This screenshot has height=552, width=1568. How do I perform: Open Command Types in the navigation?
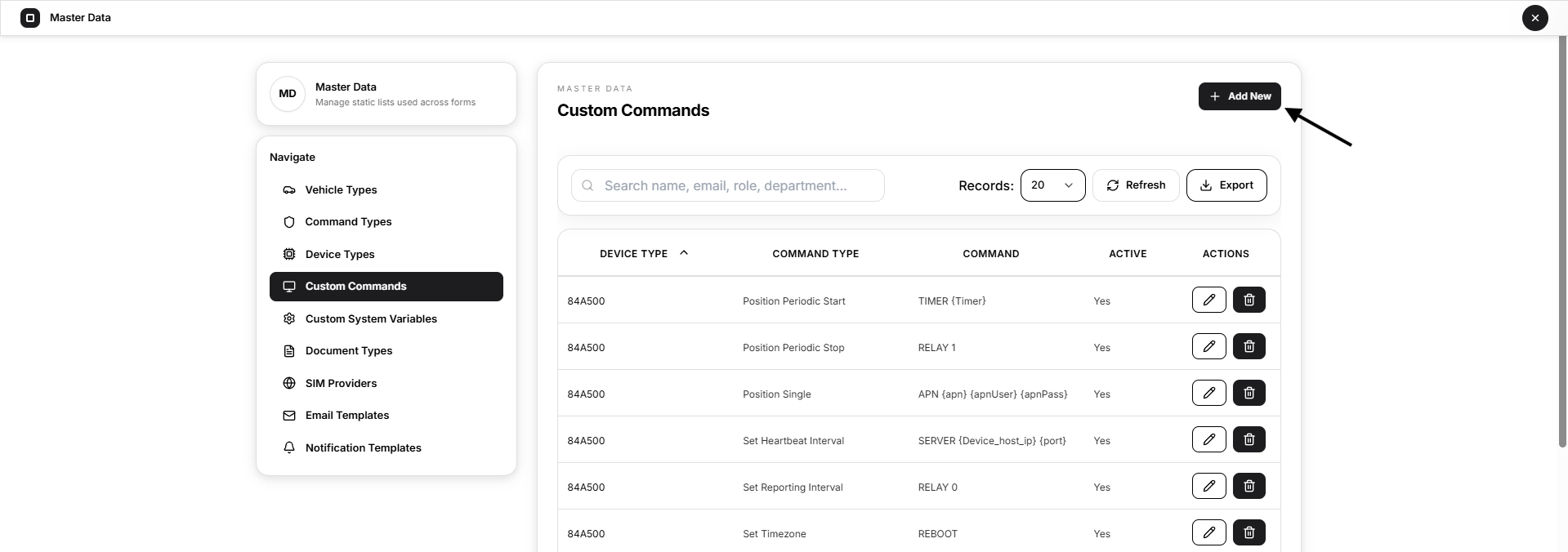tap(386, 222)
